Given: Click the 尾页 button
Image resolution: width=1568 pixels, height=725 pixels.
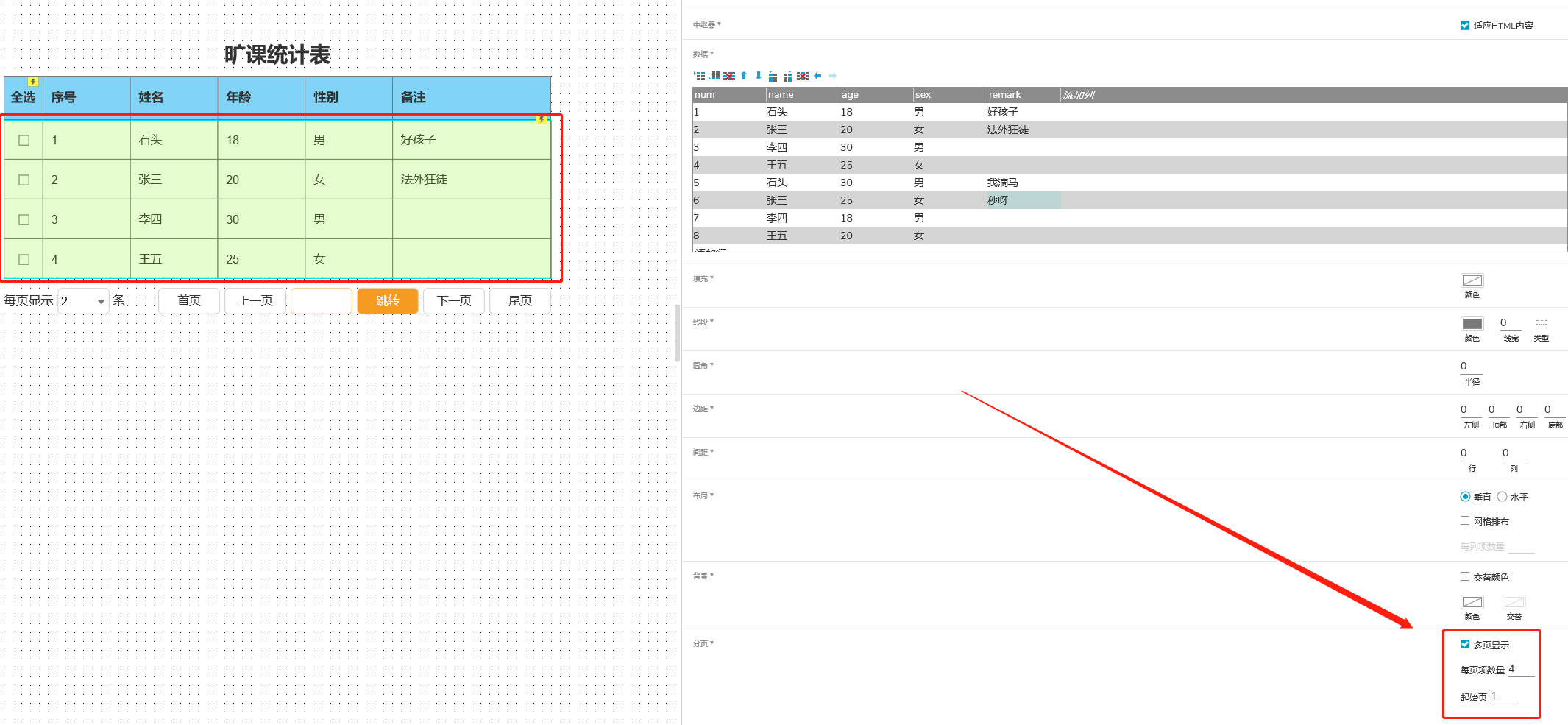Looking at the screenshot, I should 520,301.
